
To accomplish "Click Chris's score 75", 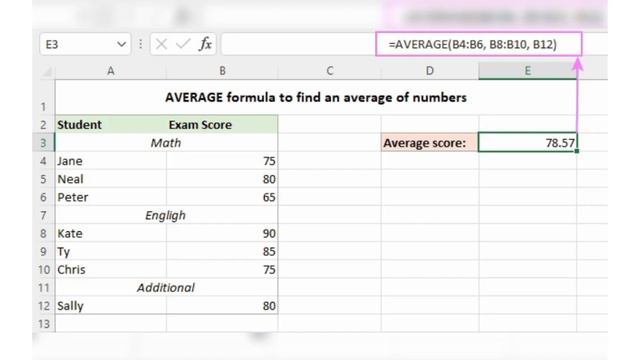I will 222,269.
